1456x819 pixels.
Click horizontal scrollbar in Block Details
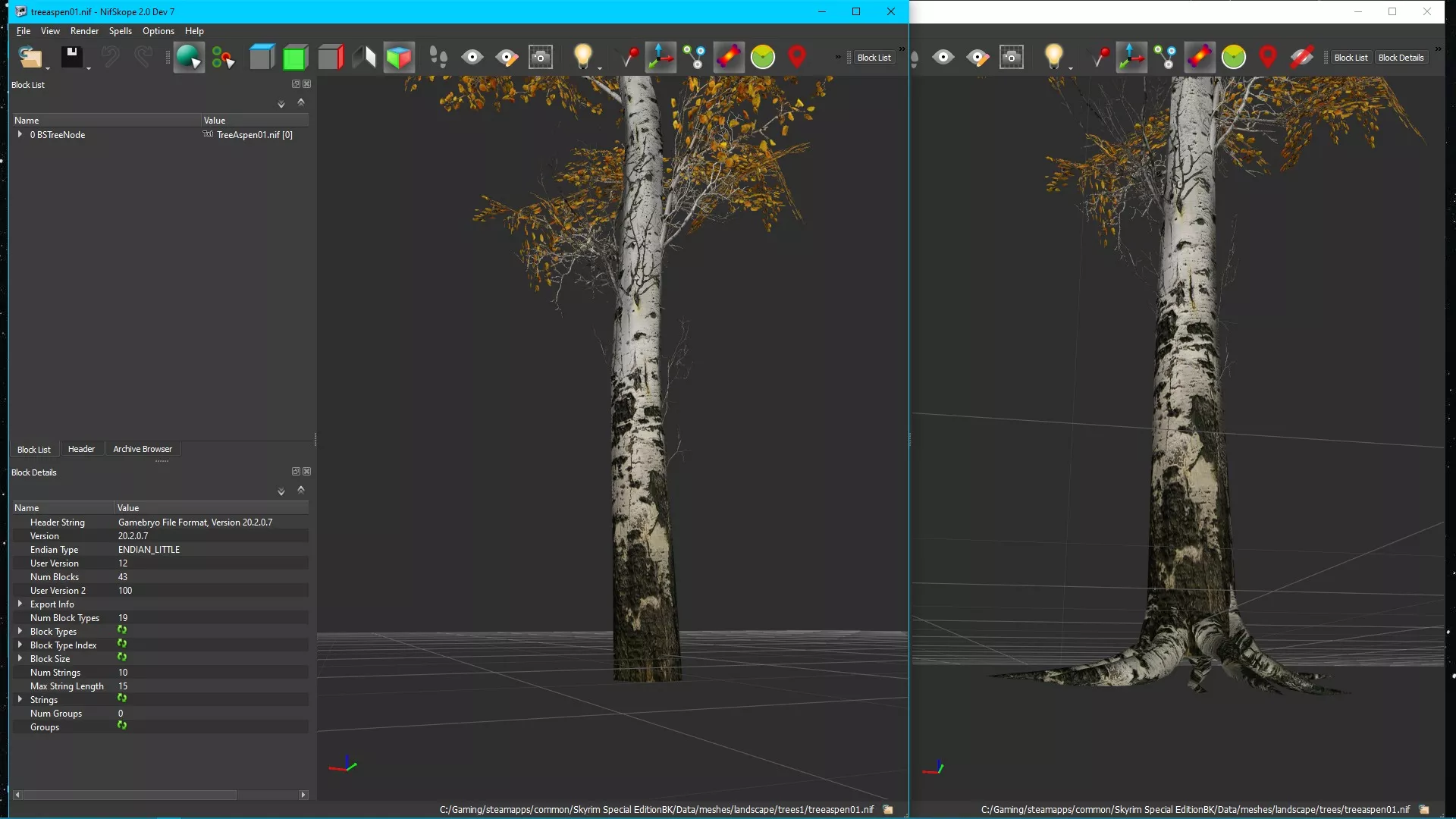130,795
